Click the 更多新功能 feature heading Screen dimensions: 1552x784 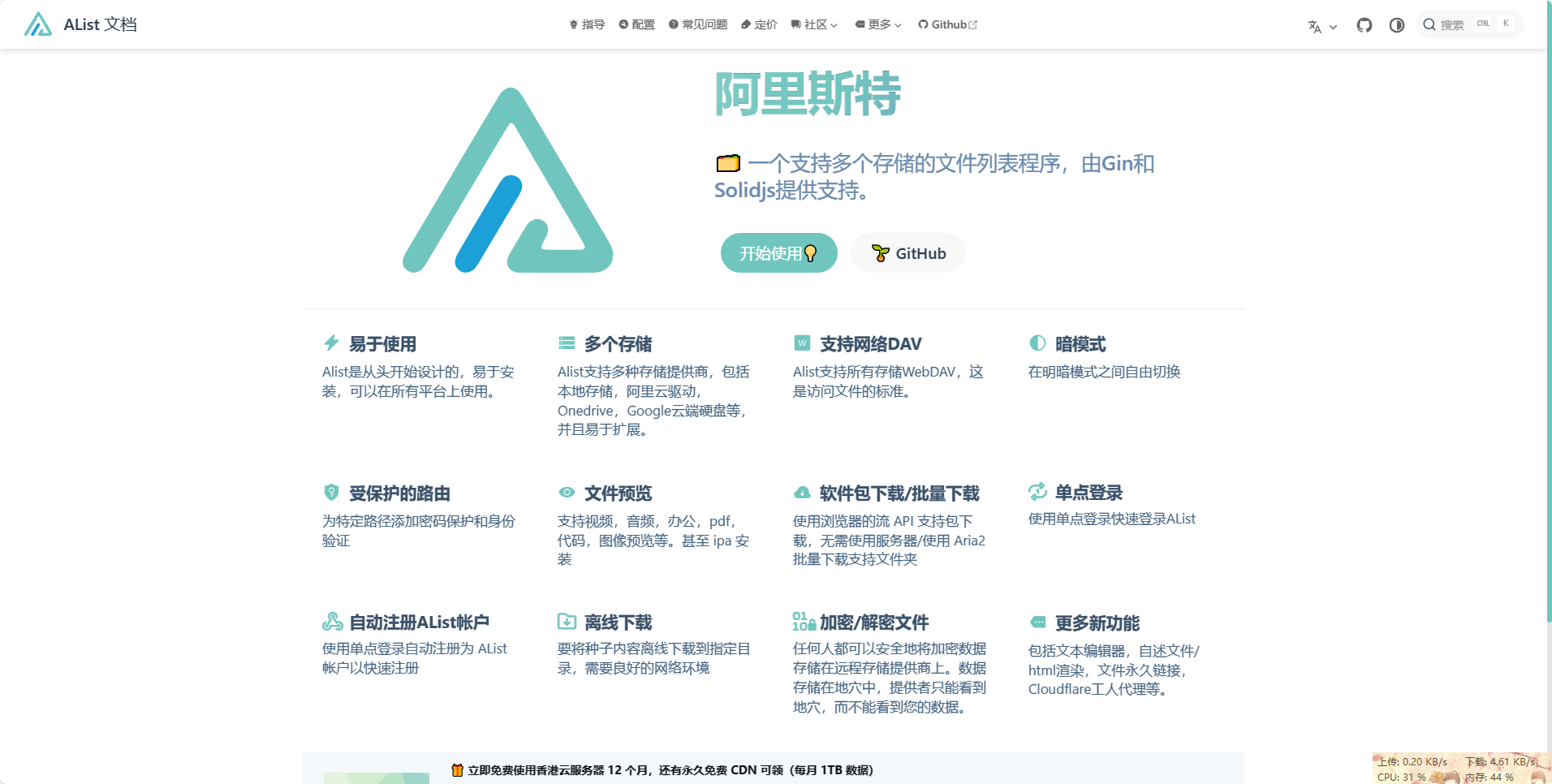tap(1097, 623)
